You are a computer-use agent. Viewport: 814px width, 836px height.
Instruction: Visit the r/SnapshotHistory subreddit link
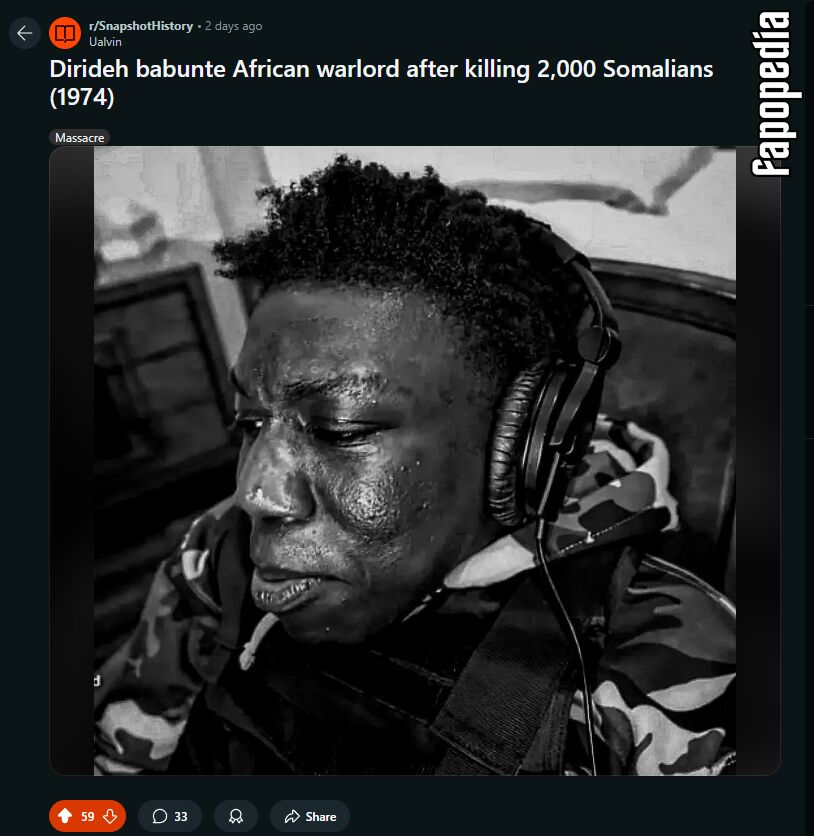point(141,26)
